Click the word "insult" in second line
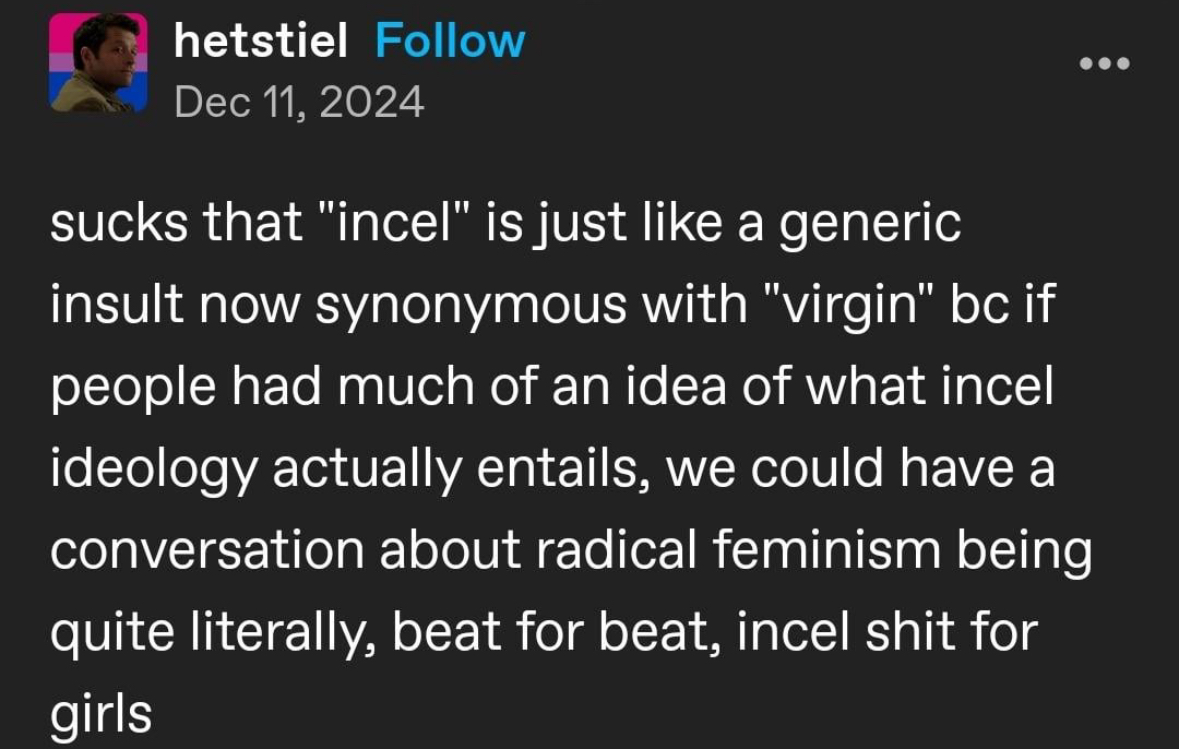 point(117,305)
